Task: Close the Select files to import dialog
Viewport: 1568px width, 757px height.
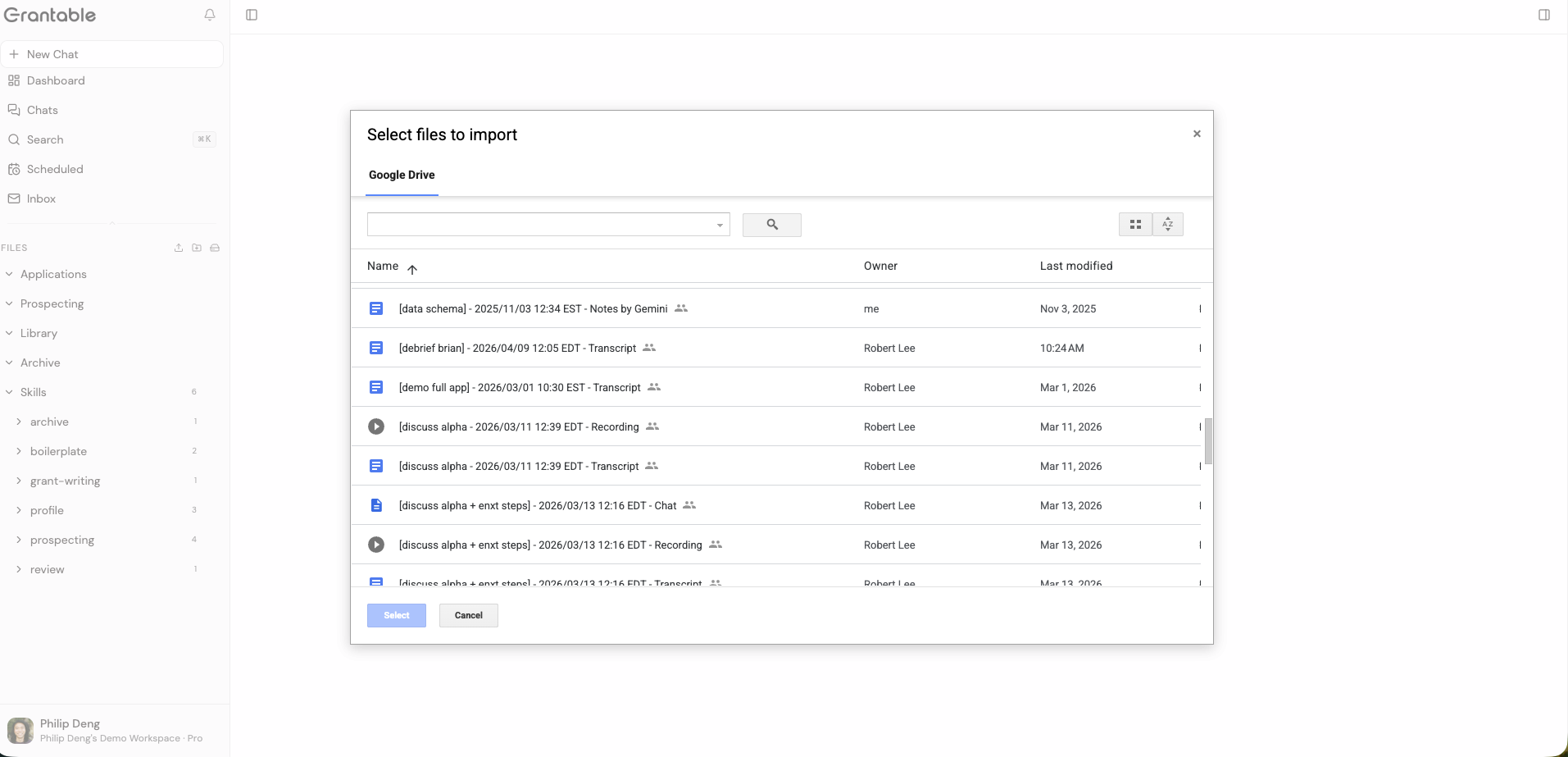Action: click(1197, 134)
